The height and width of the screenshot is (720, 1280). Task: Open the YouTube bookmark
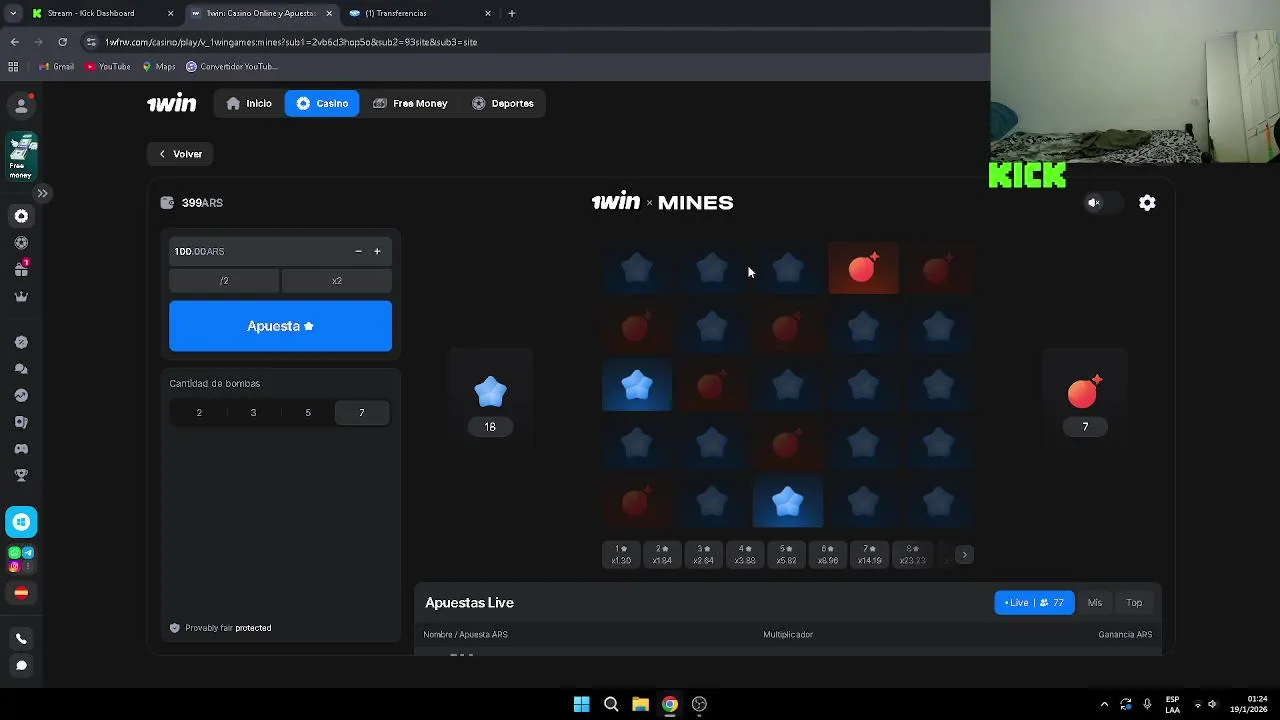click(108, 67)
